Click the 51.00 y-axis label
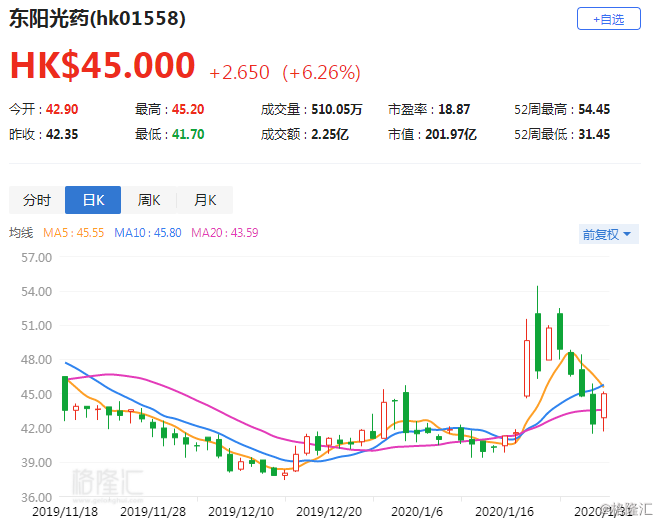The image size is (660, 523). pyautogui.click(x=37, y=326)
